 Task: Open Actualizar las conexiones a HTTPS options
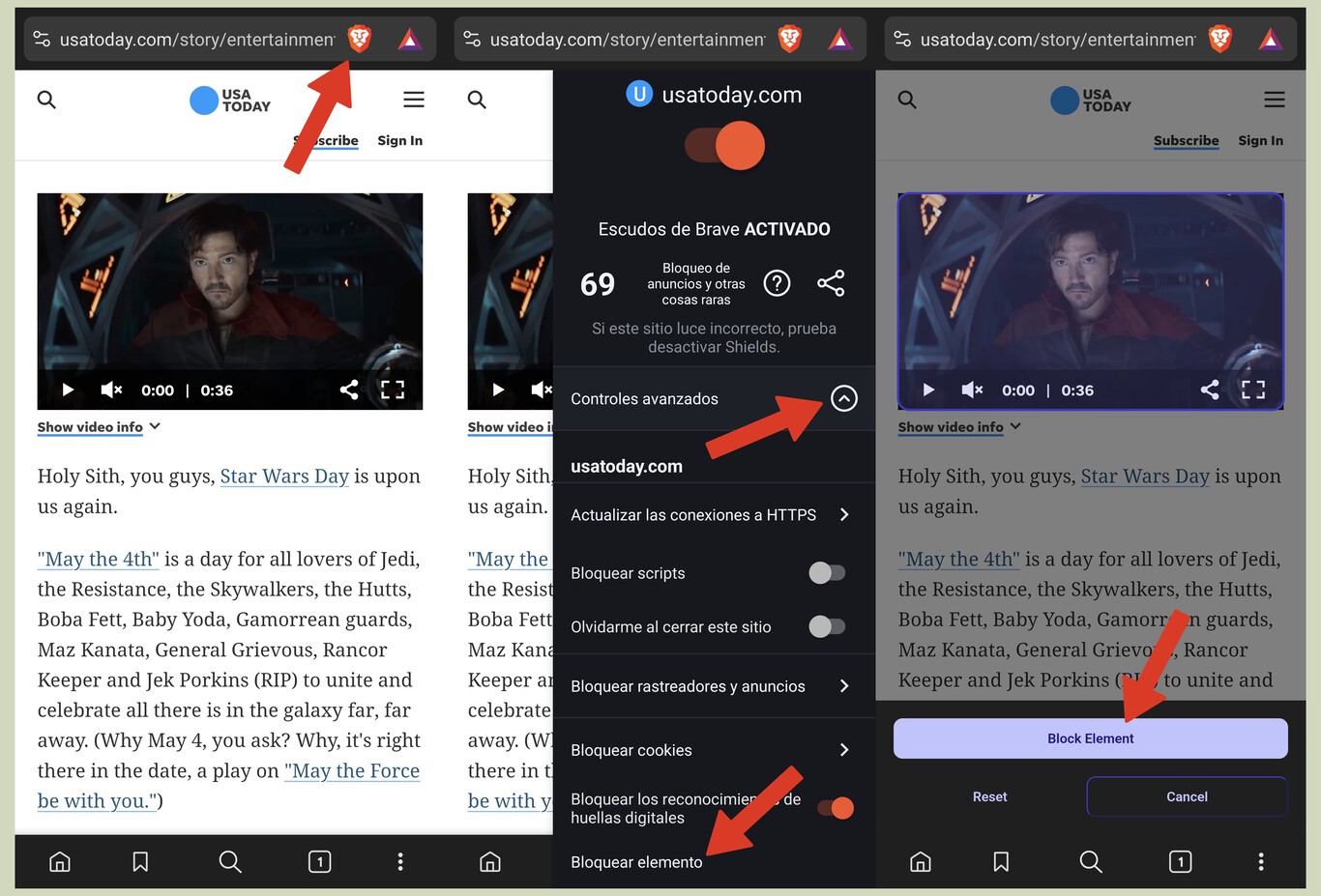pyautogui.click(x=714, y=515)
